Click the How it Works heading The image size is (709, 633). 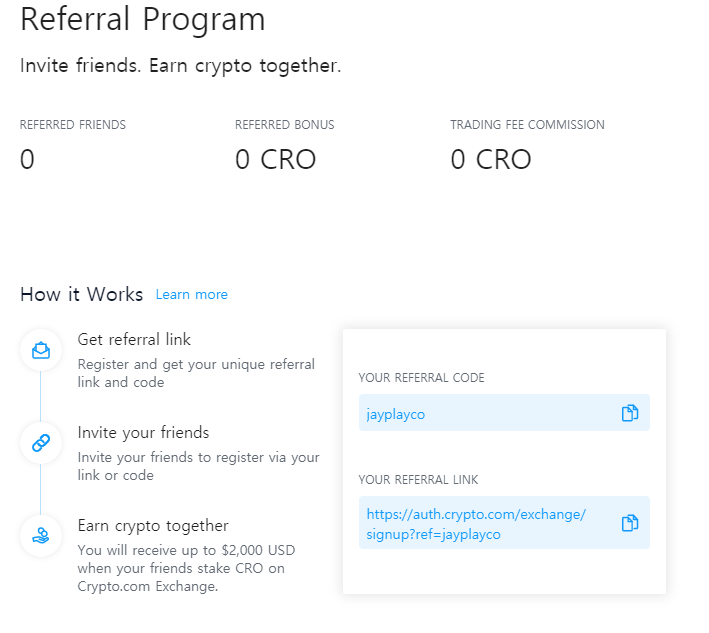[81, 294]
